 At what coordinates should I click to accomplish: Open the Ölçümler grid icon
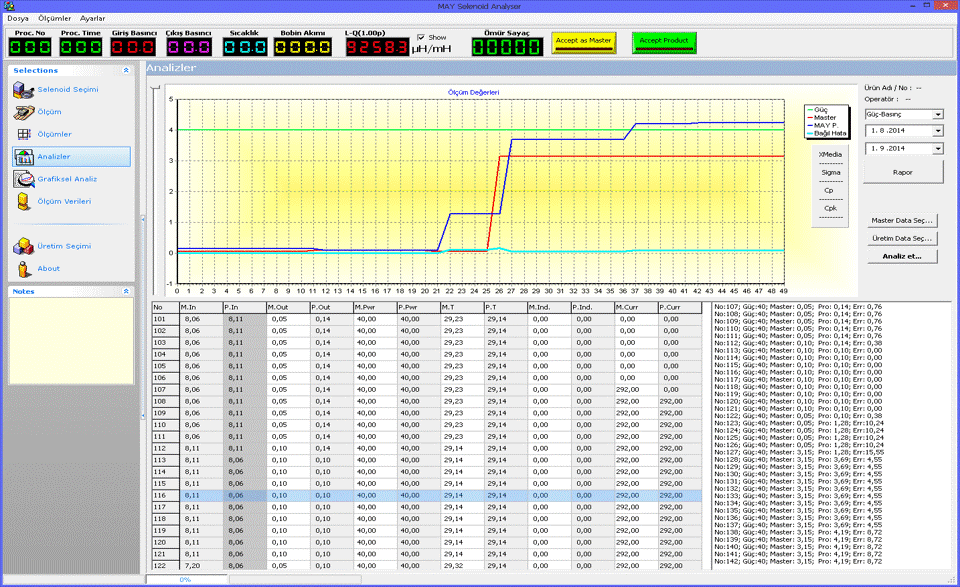coord(23,134)
